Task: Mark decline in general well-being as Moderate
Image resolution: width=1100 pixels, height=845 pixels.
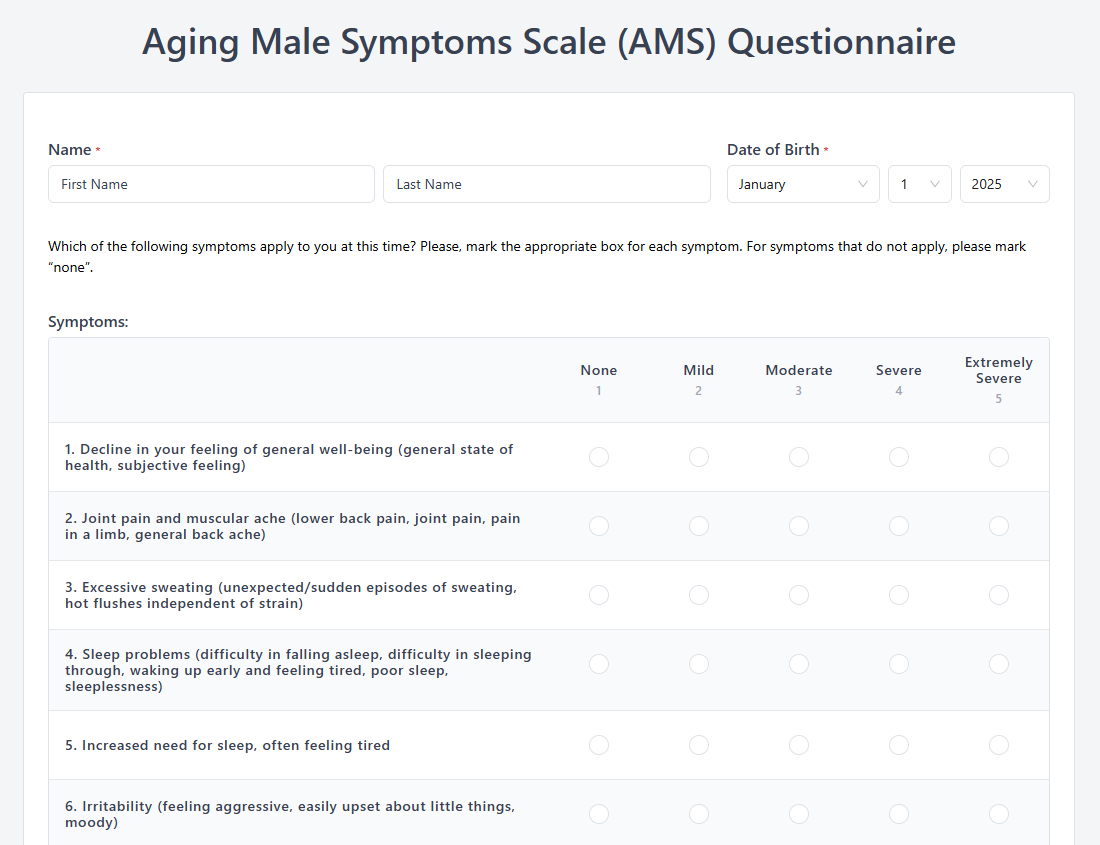Action: coord(799,457)
